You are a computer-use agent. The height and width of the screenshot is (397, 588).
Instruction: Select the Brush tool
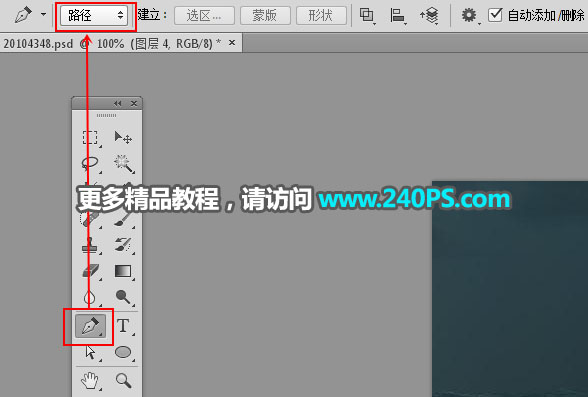123,219
